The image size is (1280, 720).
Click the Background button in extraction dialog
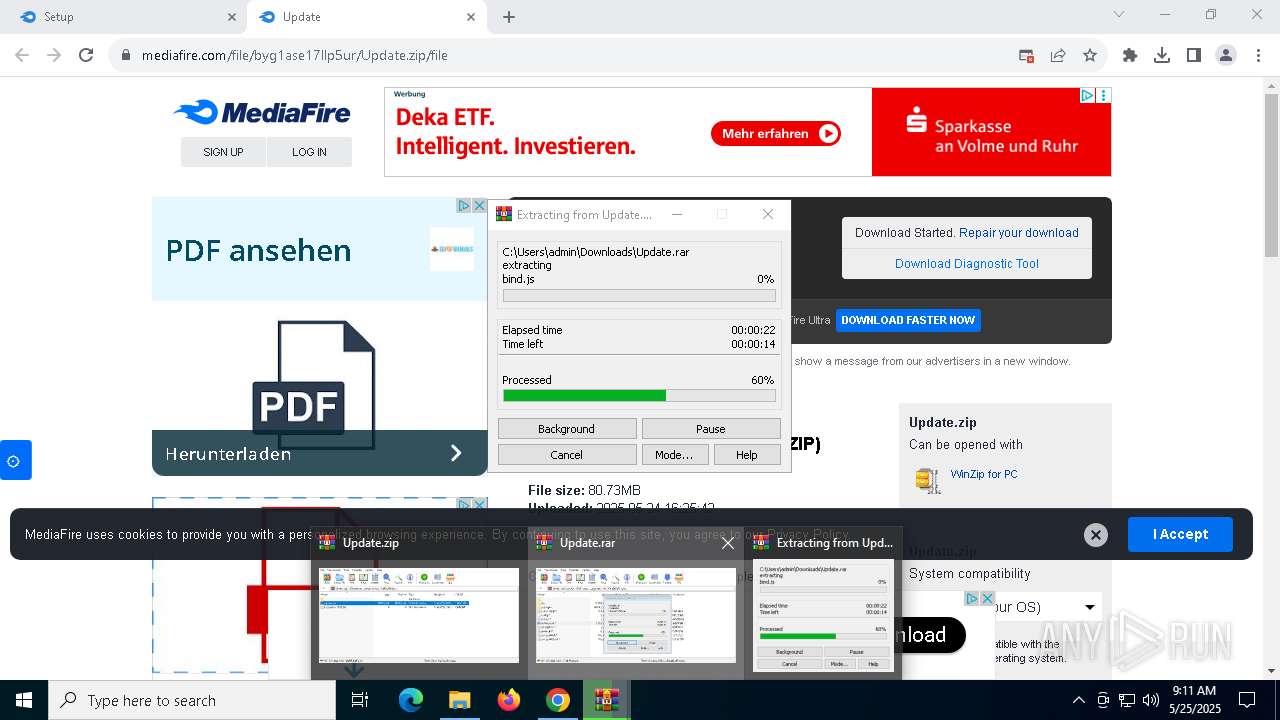[x=567, y=428]
